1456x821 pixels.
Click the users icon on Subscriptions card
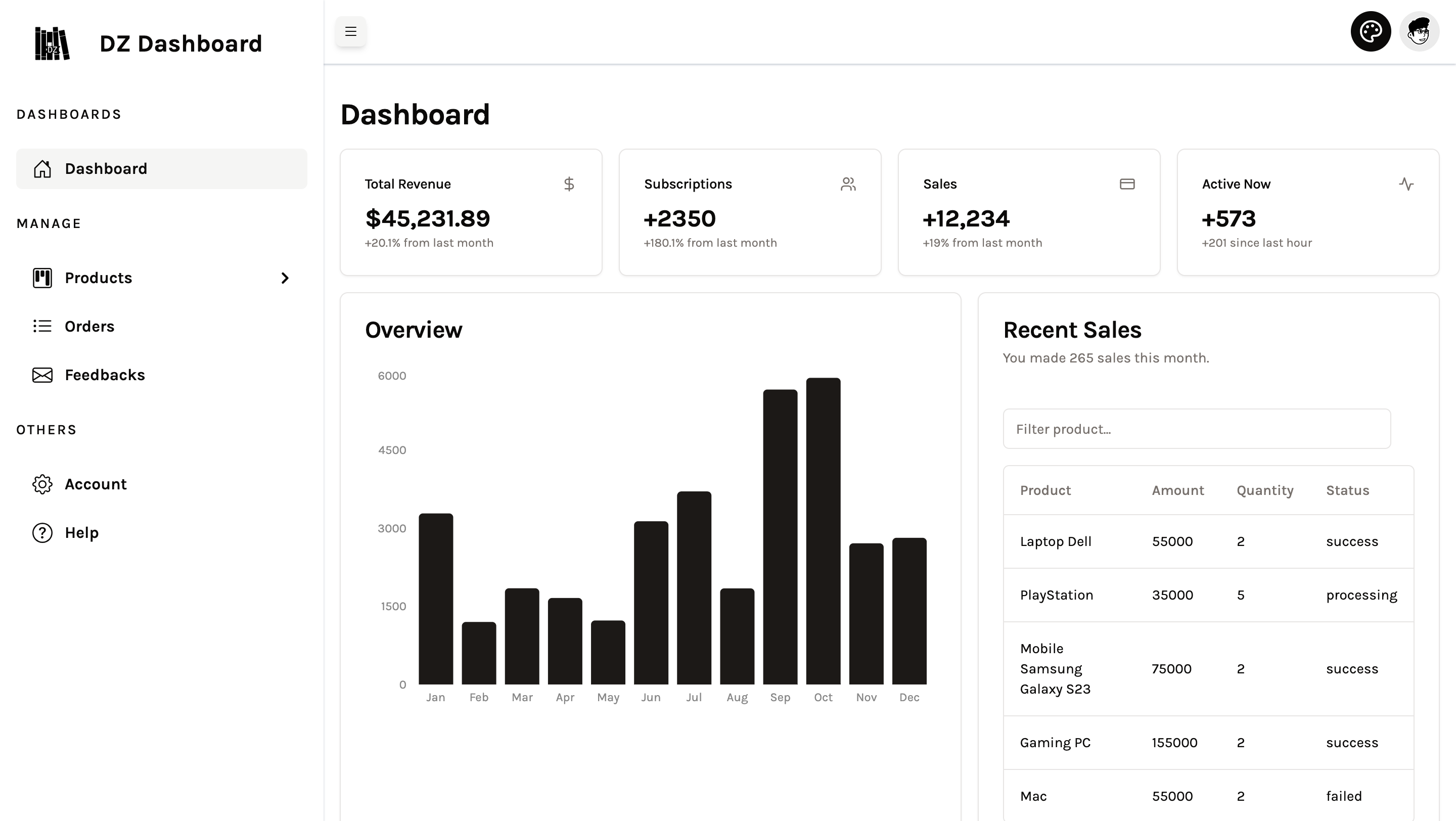click(x=848, y=184)
